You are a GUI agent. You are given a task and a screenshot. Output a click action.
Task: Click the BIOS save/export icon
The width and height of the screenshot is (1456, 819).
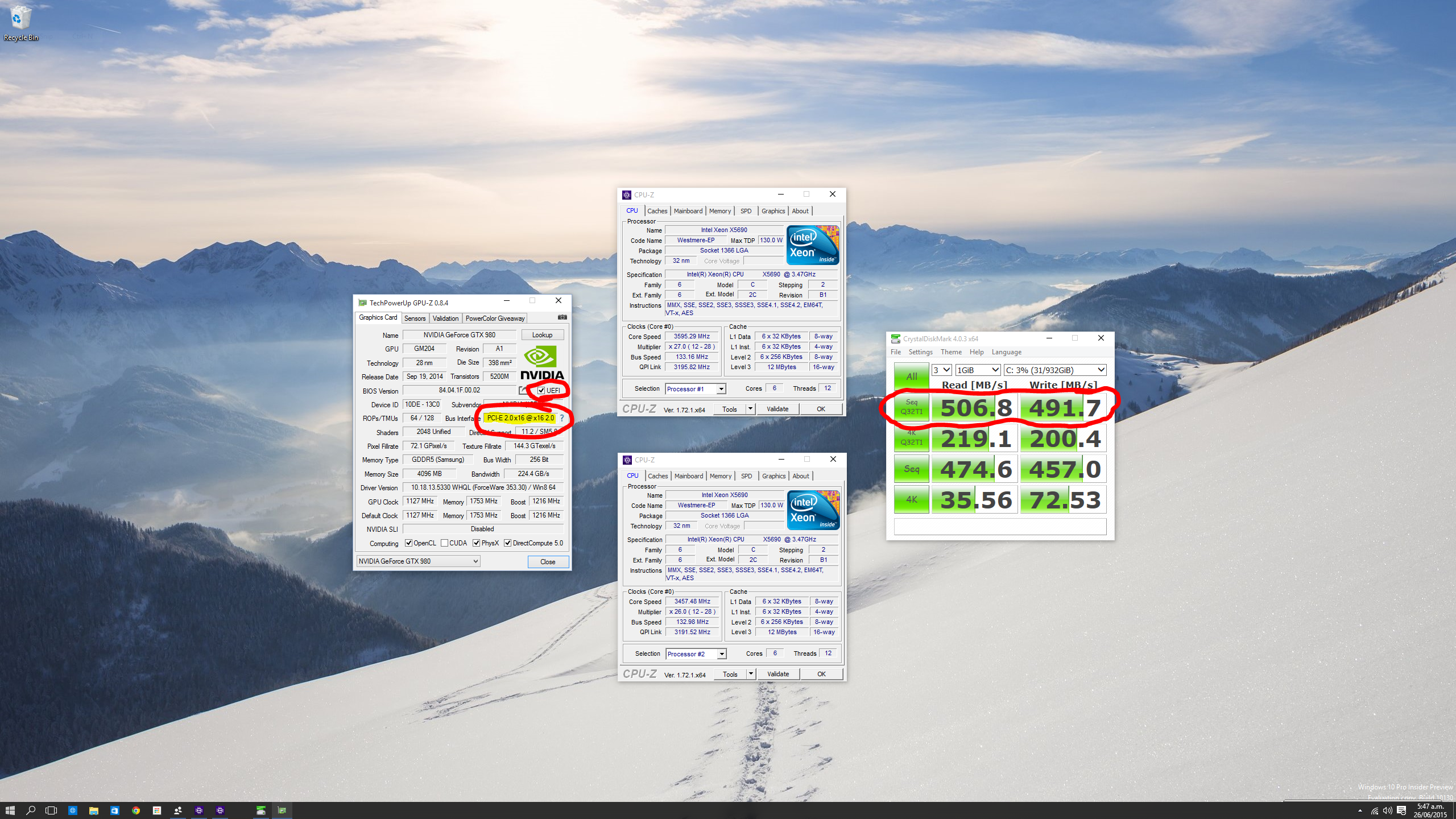tap(523, 391)
